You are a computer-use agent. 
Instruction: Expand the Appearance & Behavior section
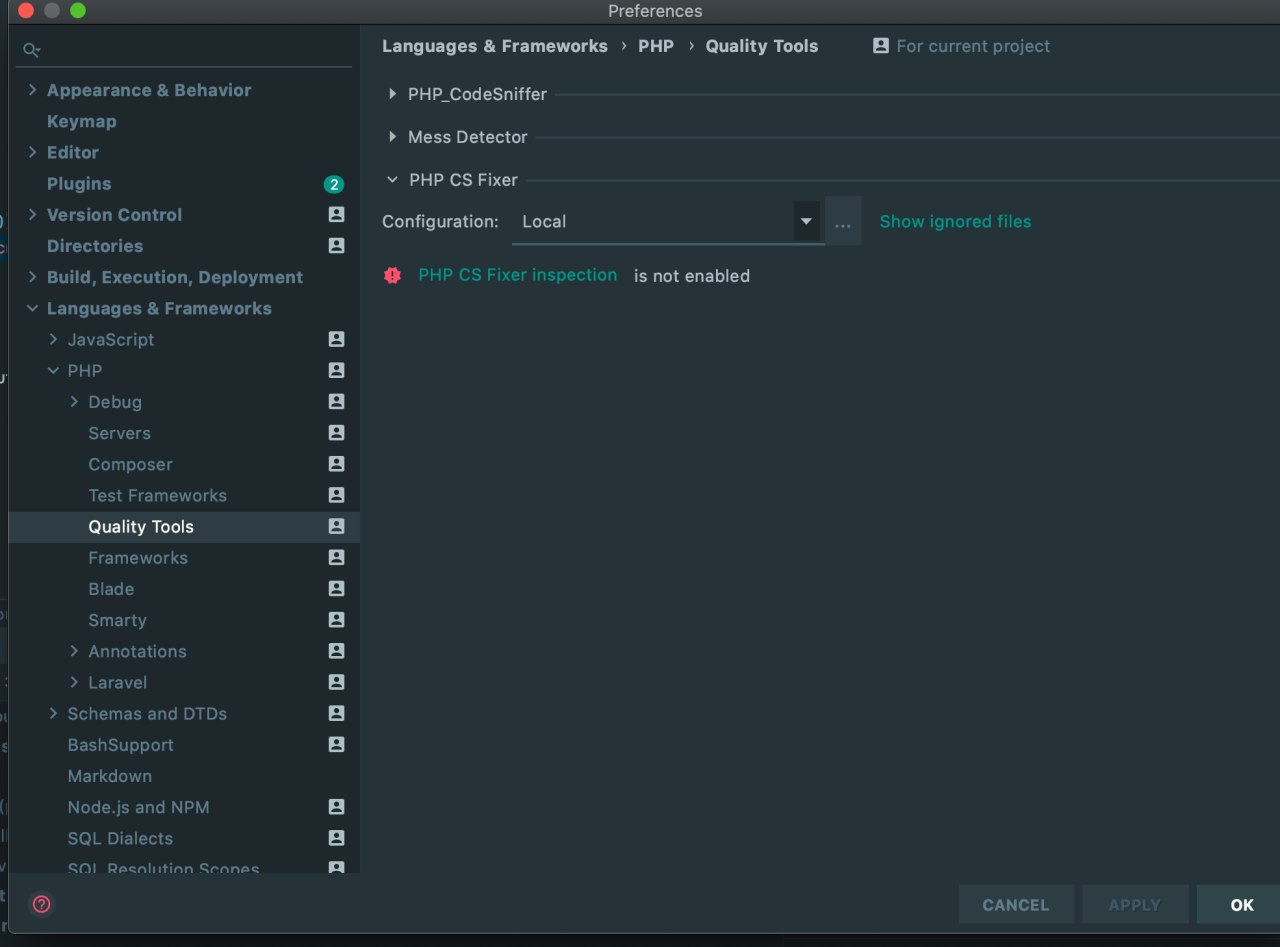click(x=33, y=90)
